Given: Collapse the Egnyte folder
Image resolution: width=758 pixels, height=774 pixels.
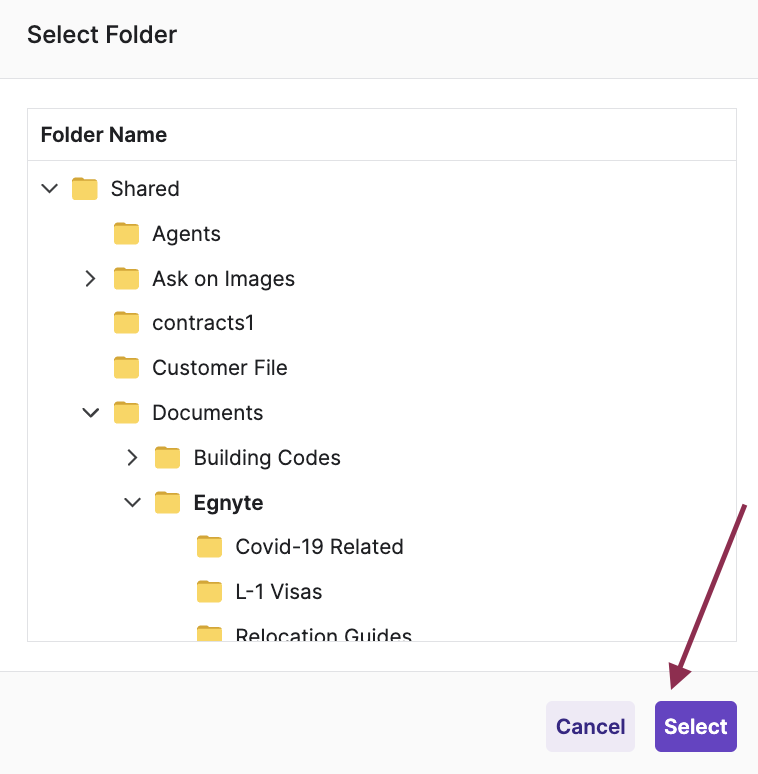Looking at the screenshot, I should click(x=132, y=502).
